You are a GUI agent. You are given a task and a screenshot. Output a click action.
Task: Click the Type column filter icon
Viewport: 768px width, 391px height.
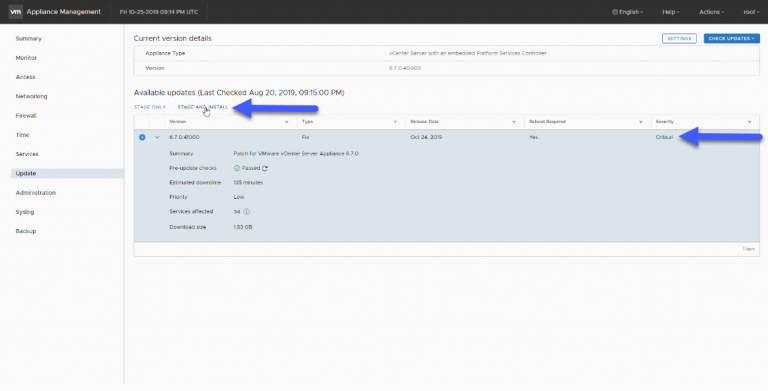(x=395, y=122)
